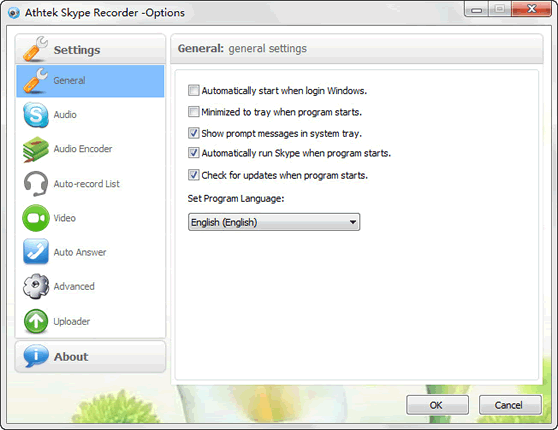The width and height of the screenshot is (558, 430).
Task: Select the General settings label
Action: 69,80
